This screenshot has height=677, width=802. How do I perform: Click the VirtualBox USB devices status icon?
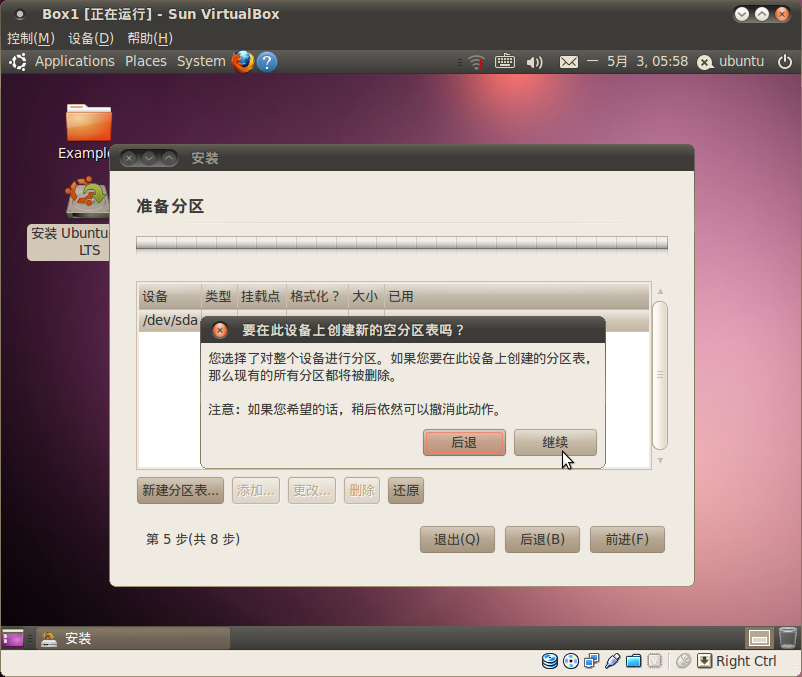tap(613, 661)
